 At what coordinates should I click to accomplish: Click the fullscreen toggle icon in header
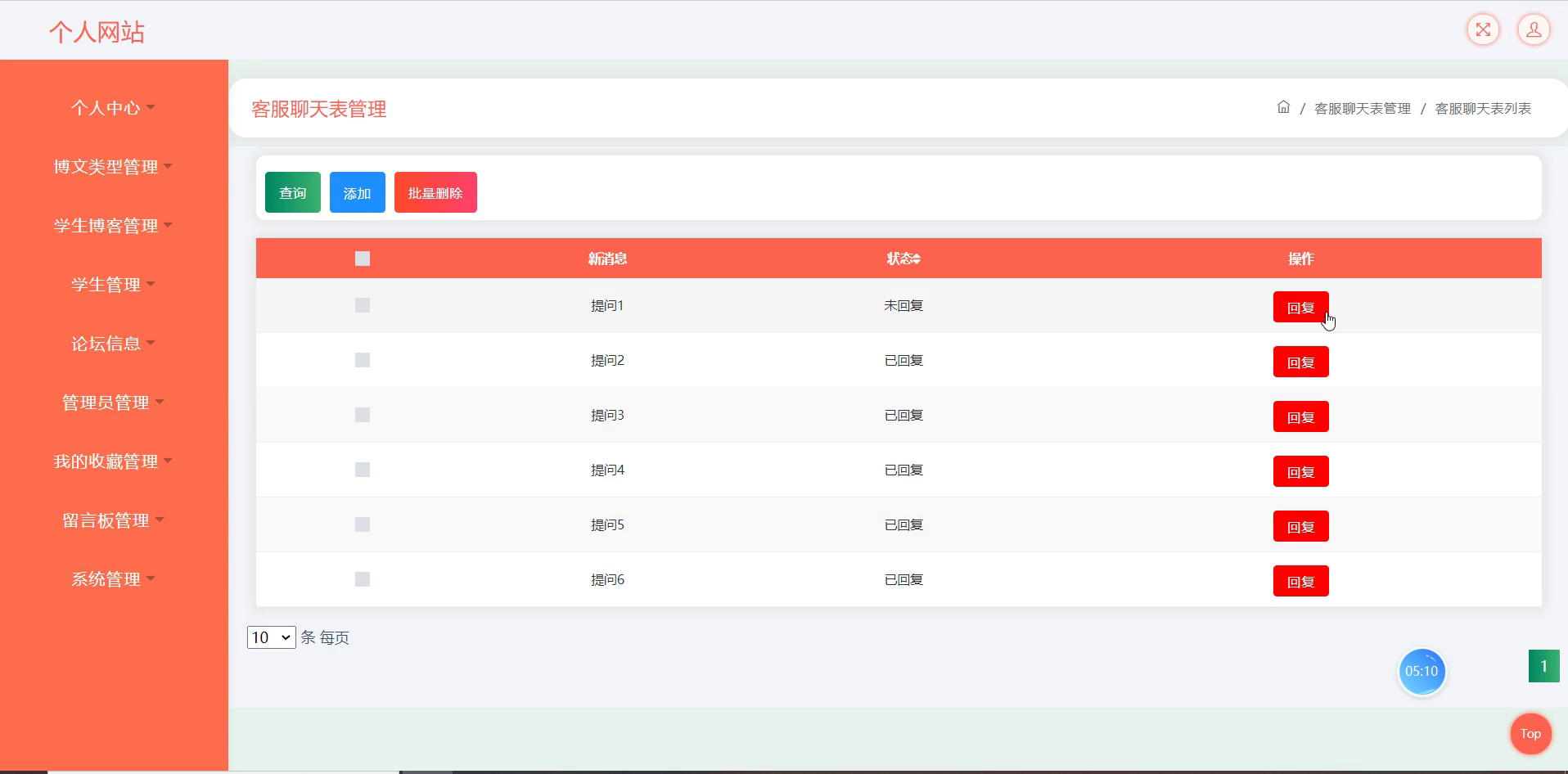pyautogui.click(x=1483, y=30)
